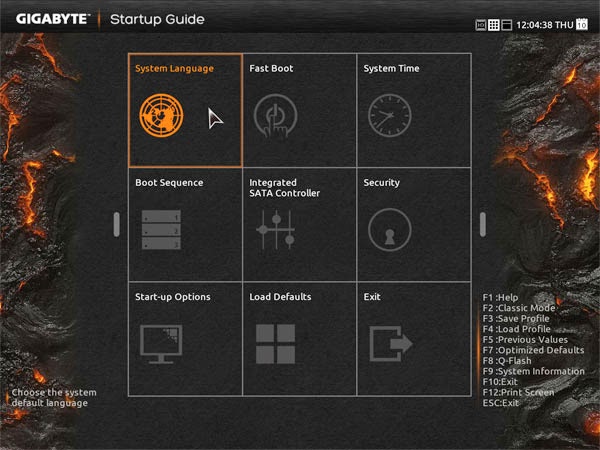
Task: Select the grid view icon in top bar
Action: pos(494,25)
